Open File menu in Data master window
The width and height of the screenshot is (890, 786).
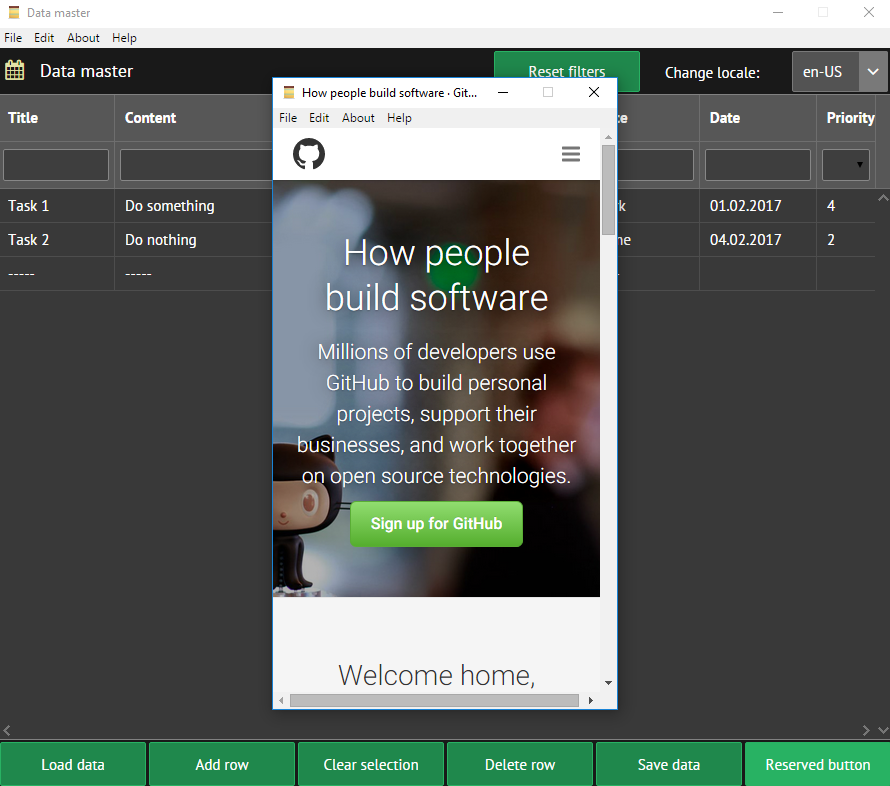pos(13,38)
